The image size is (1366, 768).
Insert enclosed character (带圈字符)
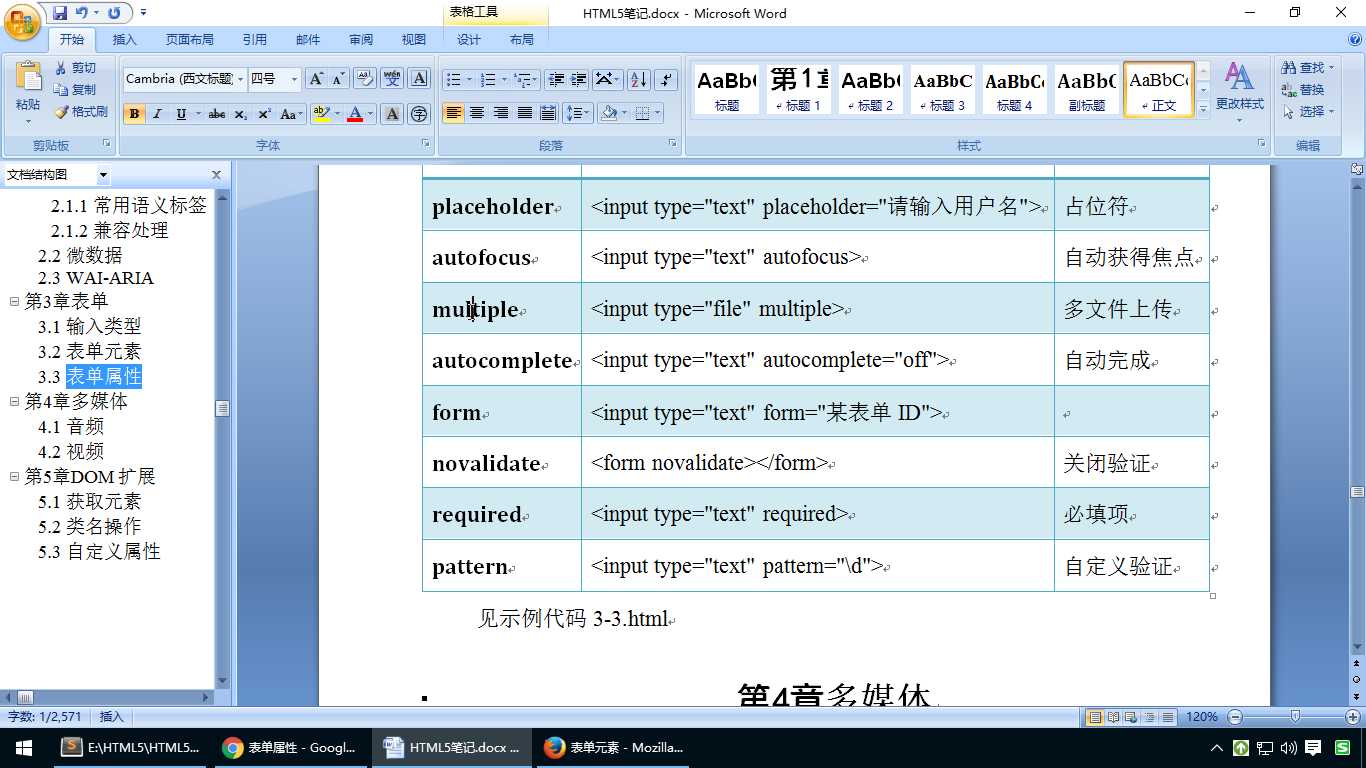(420, 114)
